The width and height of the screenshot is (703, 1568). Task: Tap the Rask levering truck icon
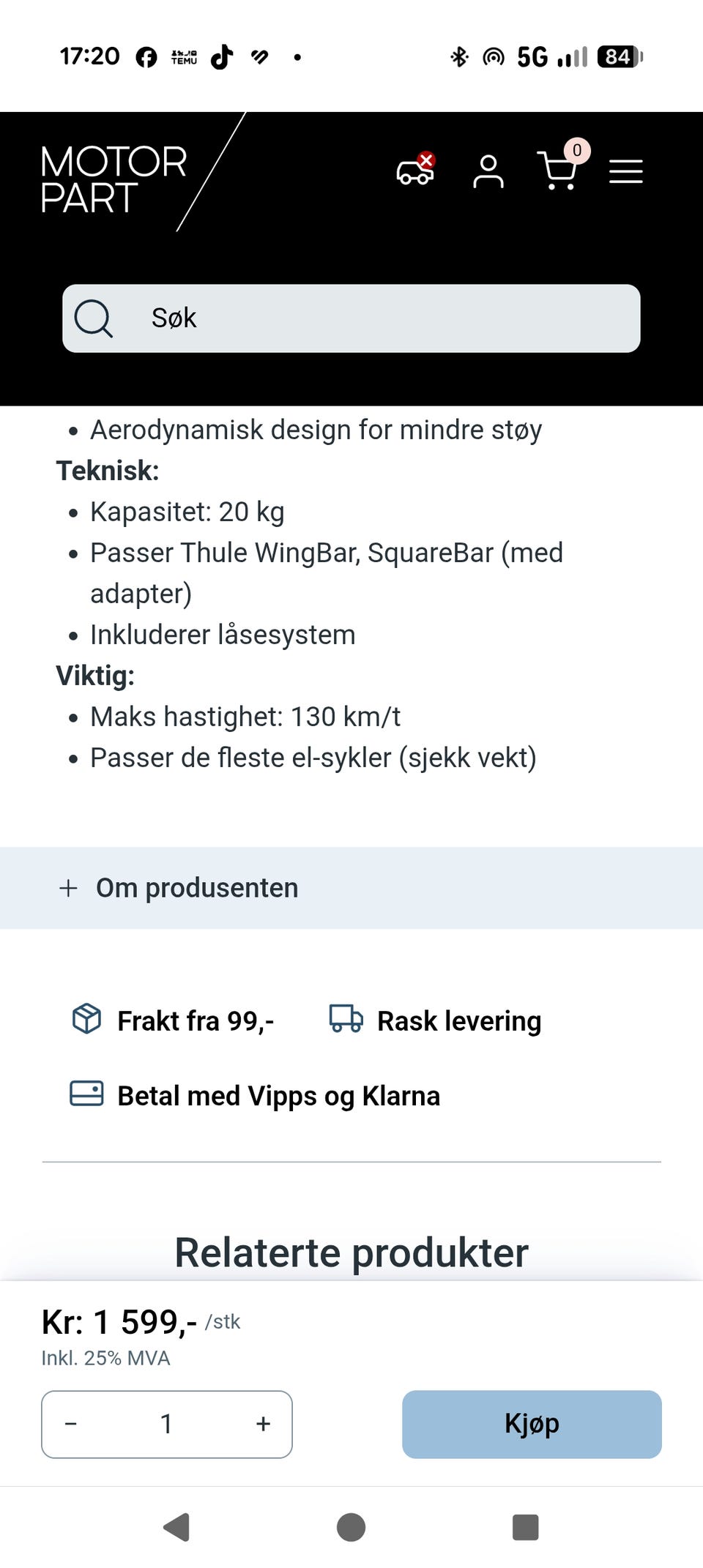[x=346, y=1018]
